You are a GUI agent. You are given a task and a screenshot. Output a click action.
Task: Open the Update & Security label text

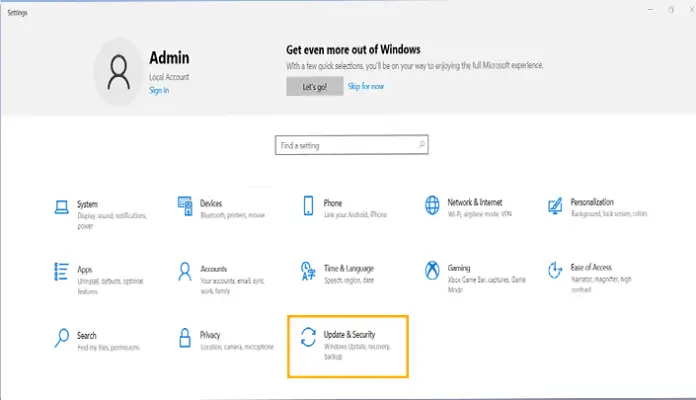pos(350,331)
